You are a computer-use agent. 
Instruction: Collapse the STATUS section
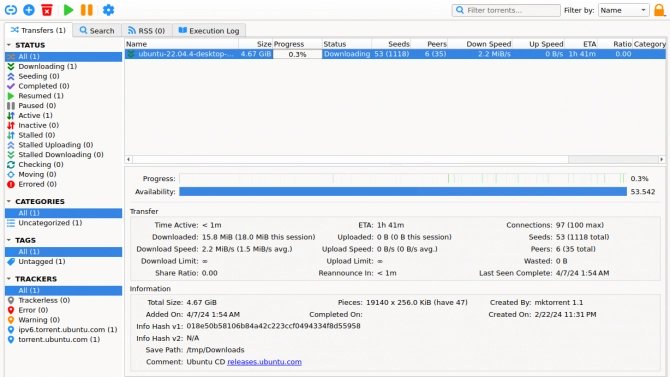coord(9,45)
